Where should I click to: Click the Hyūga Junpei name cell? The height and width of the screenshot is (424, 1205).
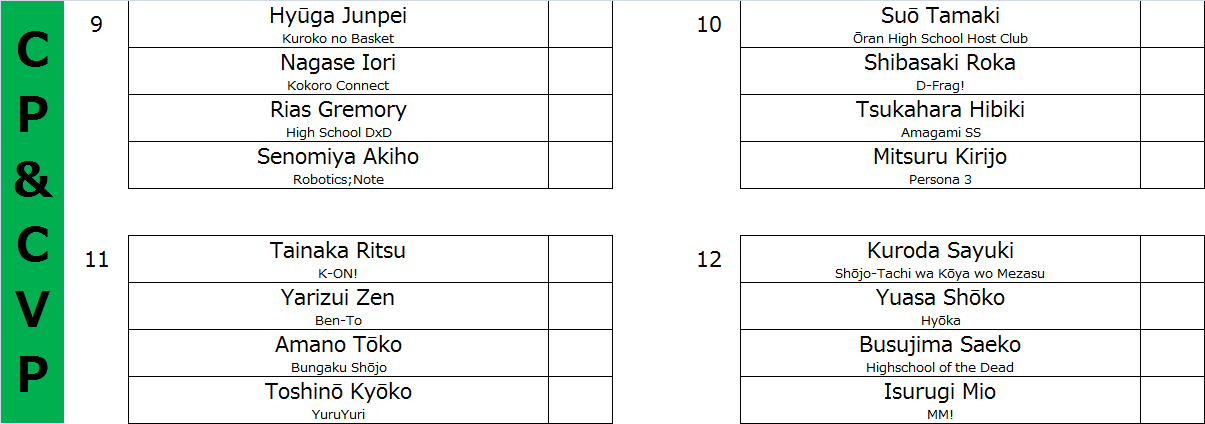pyautogui.click(x=338, y=25)
